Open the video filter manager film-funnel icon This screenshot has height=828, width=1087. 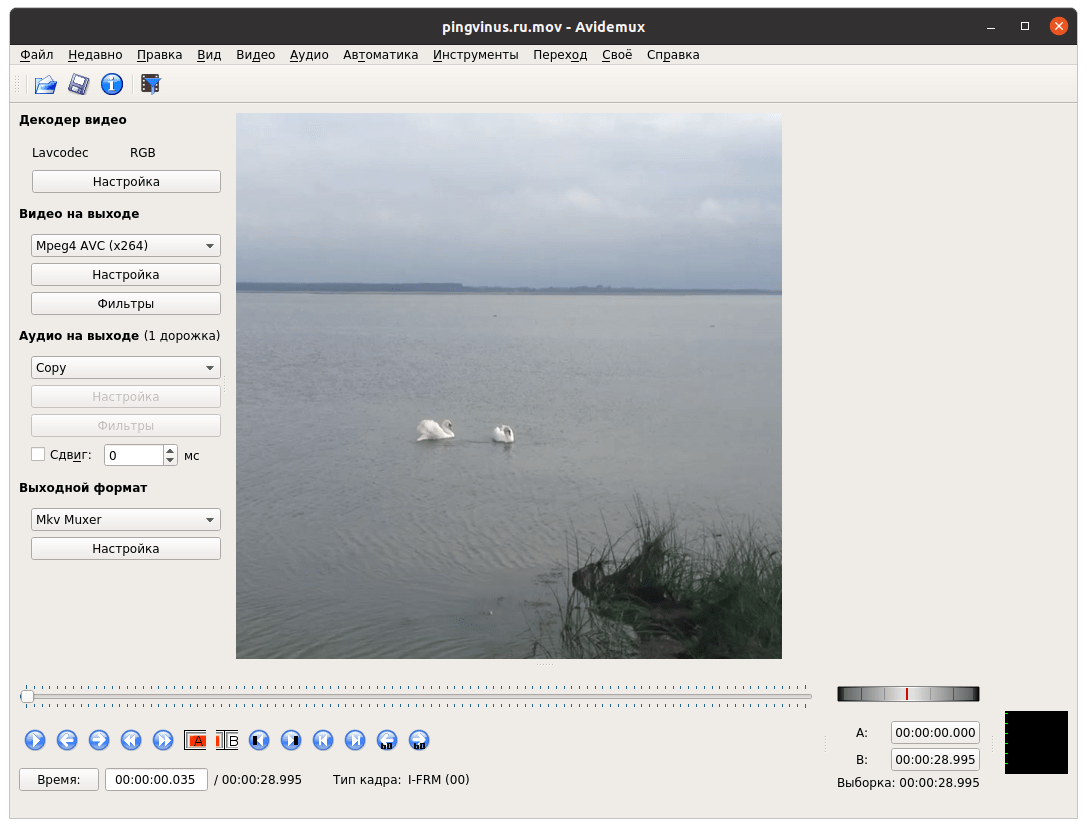(151, 85)
